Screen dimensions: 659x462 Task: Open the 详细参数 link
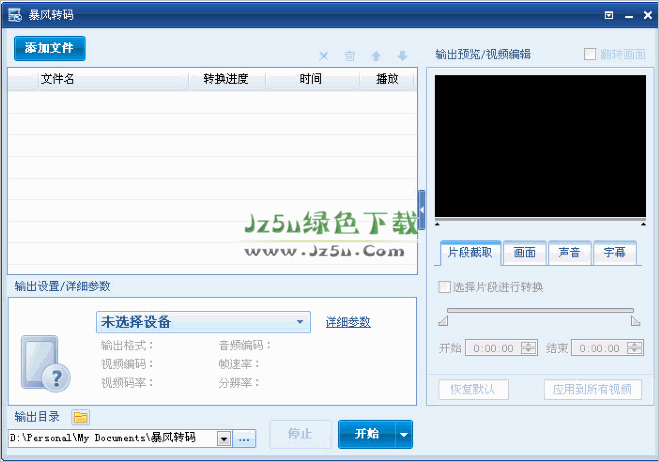[348, 322]
